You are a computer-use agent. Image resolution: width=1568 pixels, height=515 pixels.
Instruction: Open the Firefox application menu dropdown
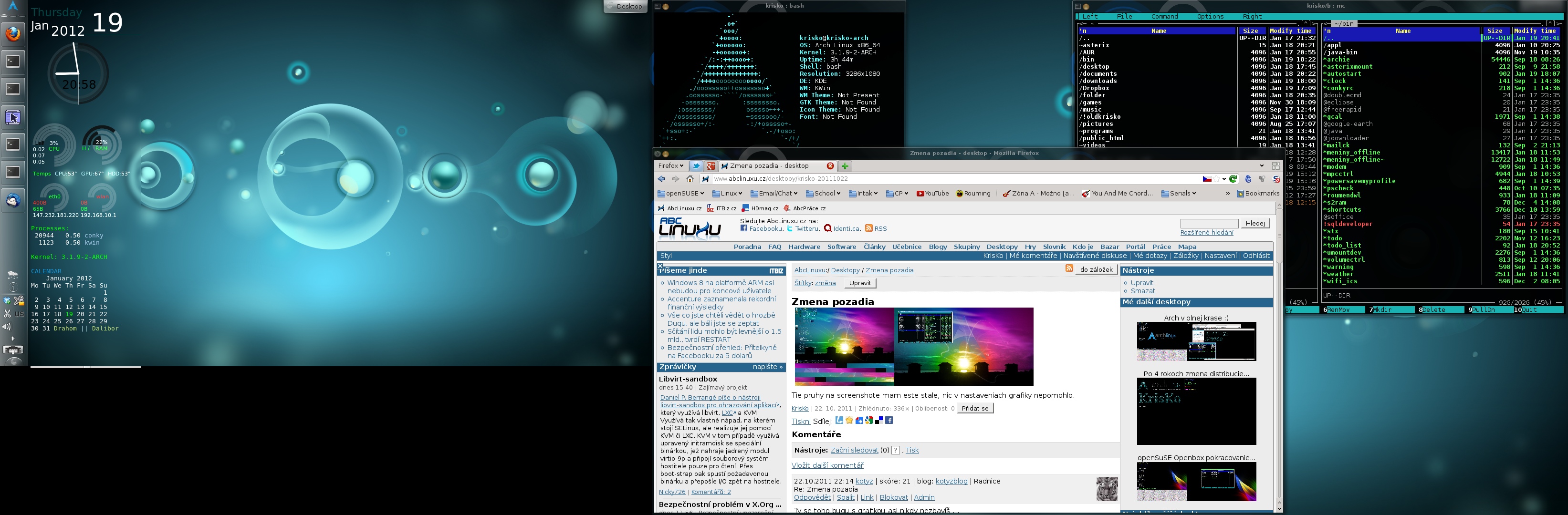[x=671, y=166]
